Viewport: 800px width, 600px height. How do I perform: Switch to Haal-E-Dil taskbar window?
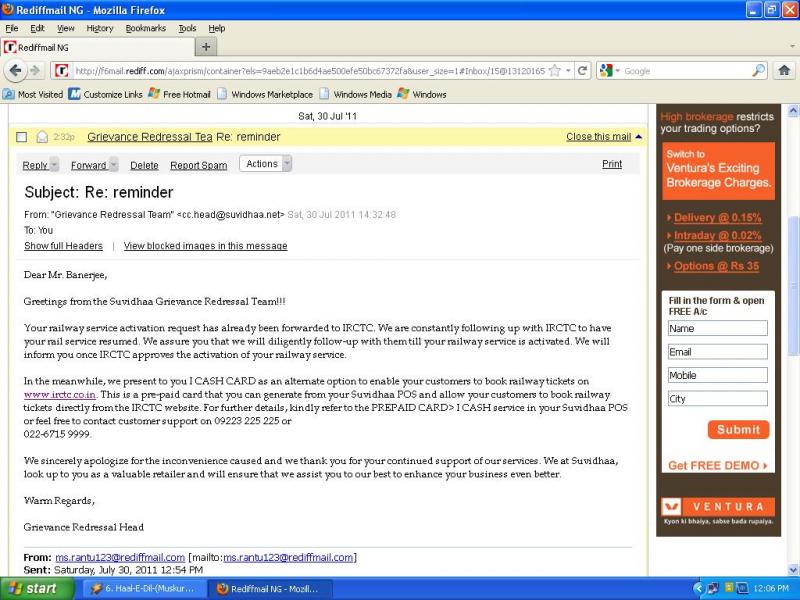pyautogui.click(x=144, y=588)
